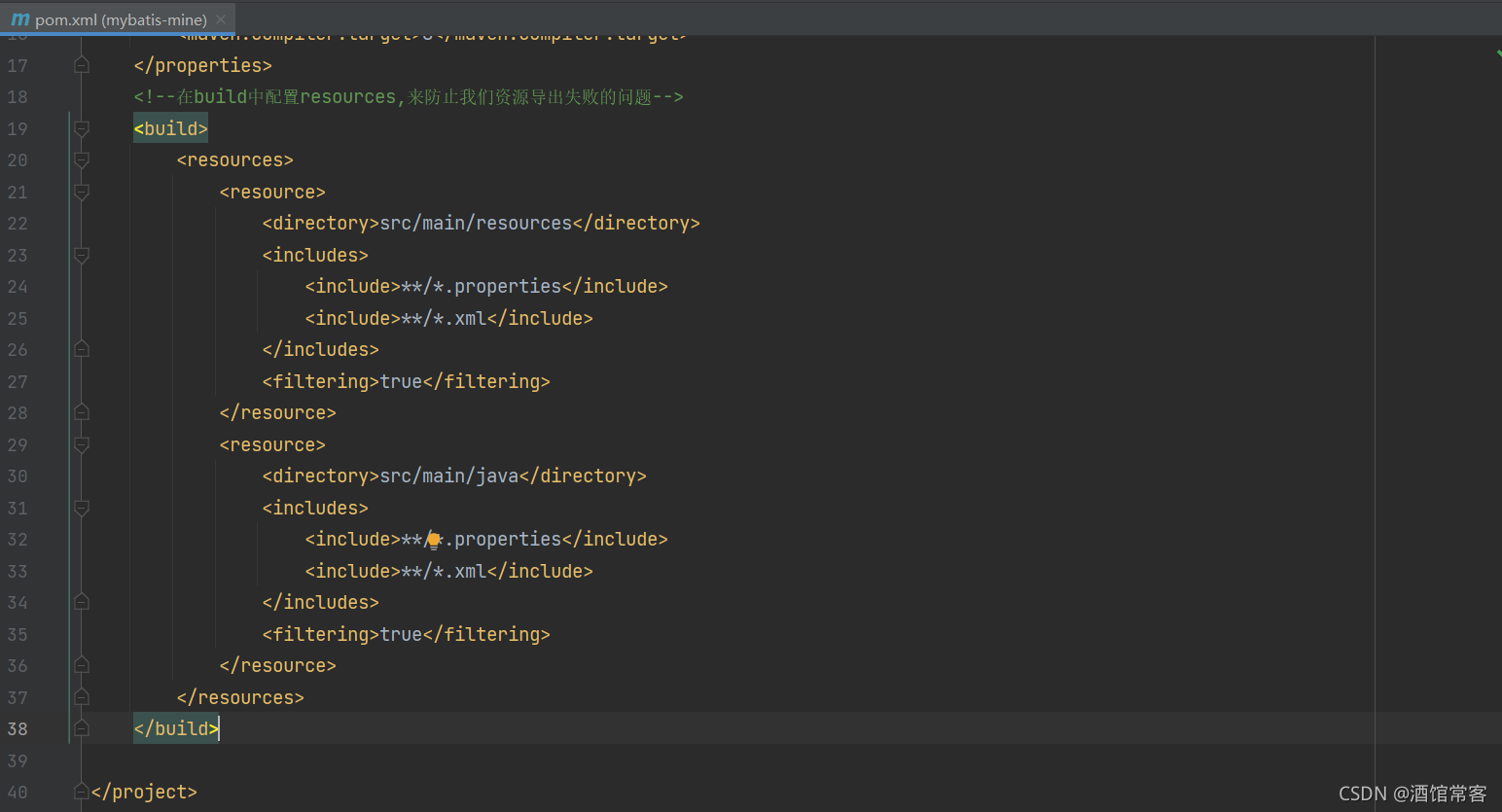Fold at the </build> marker on line 38
The height and width of the screenshot is (812, 1502).
click(x=82, y=728)
